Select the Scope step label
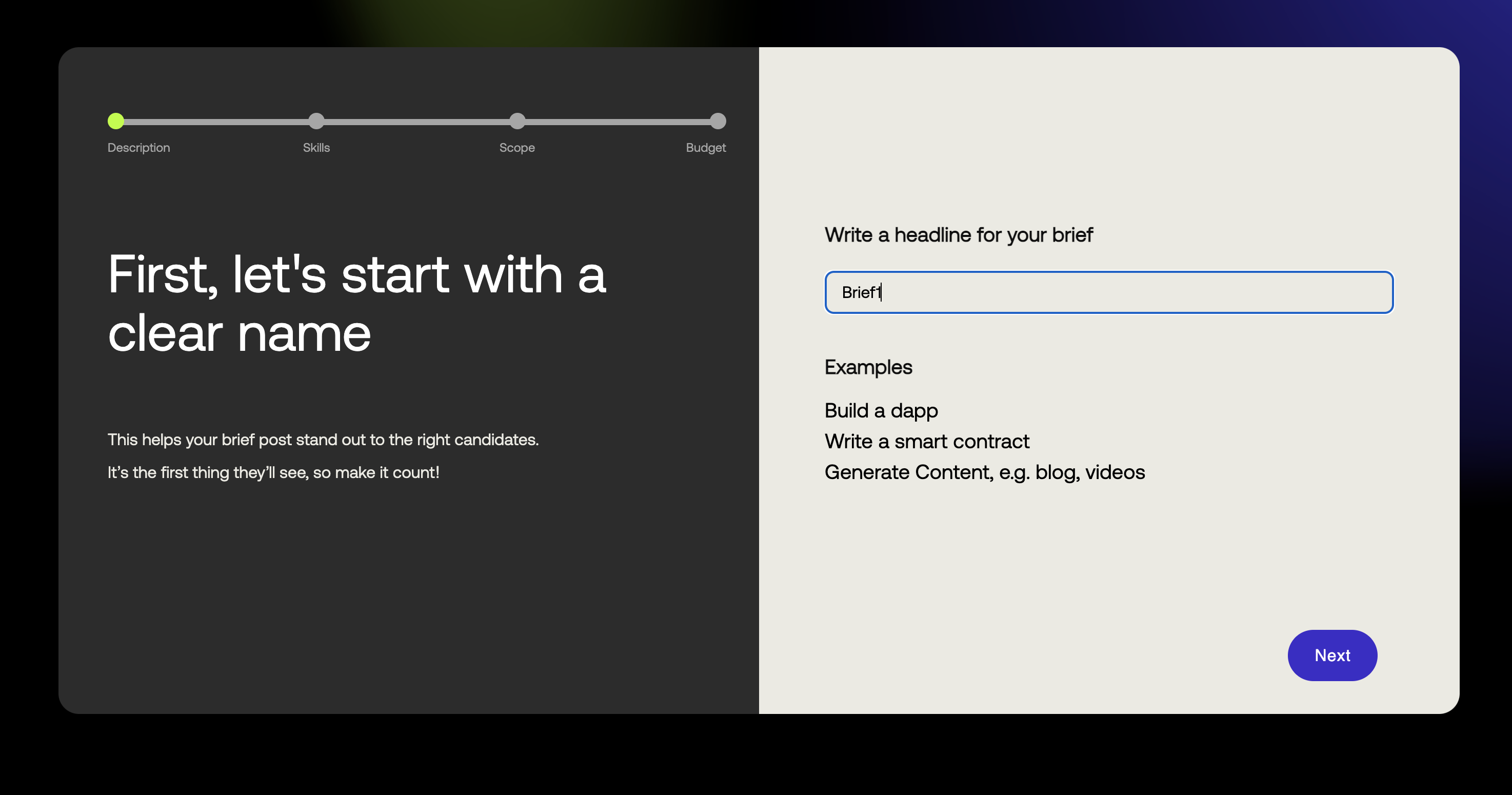This screenshot has height=795, width=1512. coord(517,148)
